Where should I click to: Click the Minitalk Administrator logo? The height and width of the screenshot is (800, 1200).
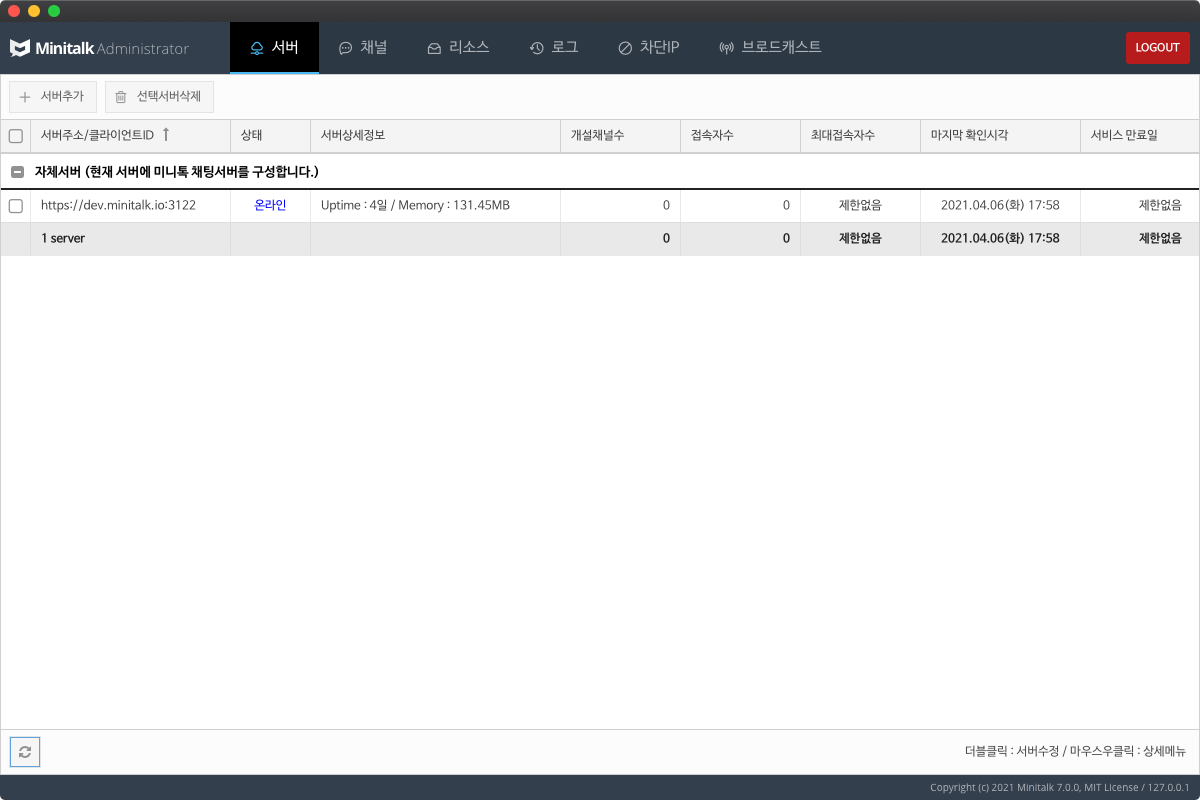coord(99,48)
